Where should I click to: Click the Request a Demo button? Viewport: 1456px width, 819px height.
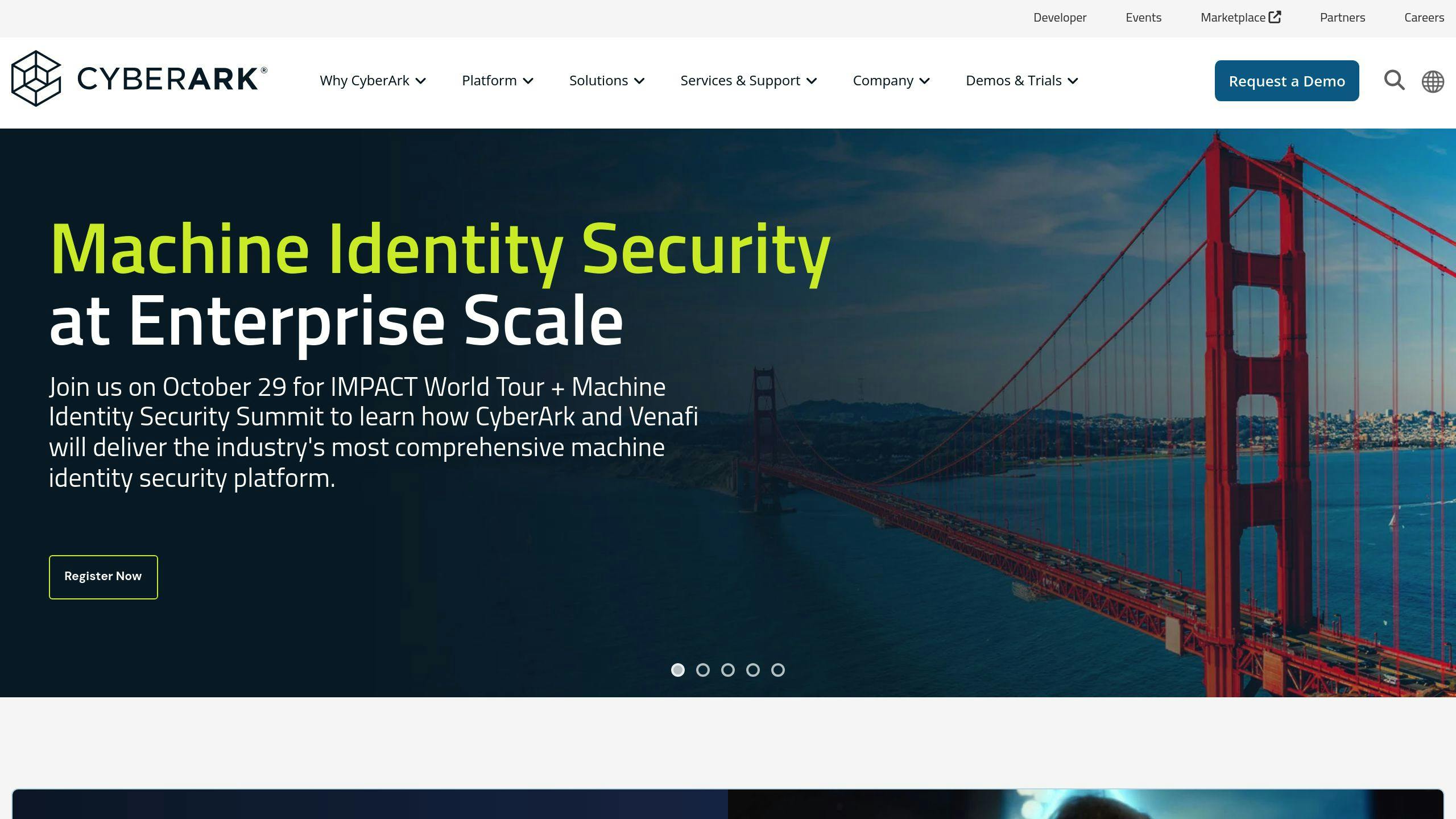coord(1287,81)
